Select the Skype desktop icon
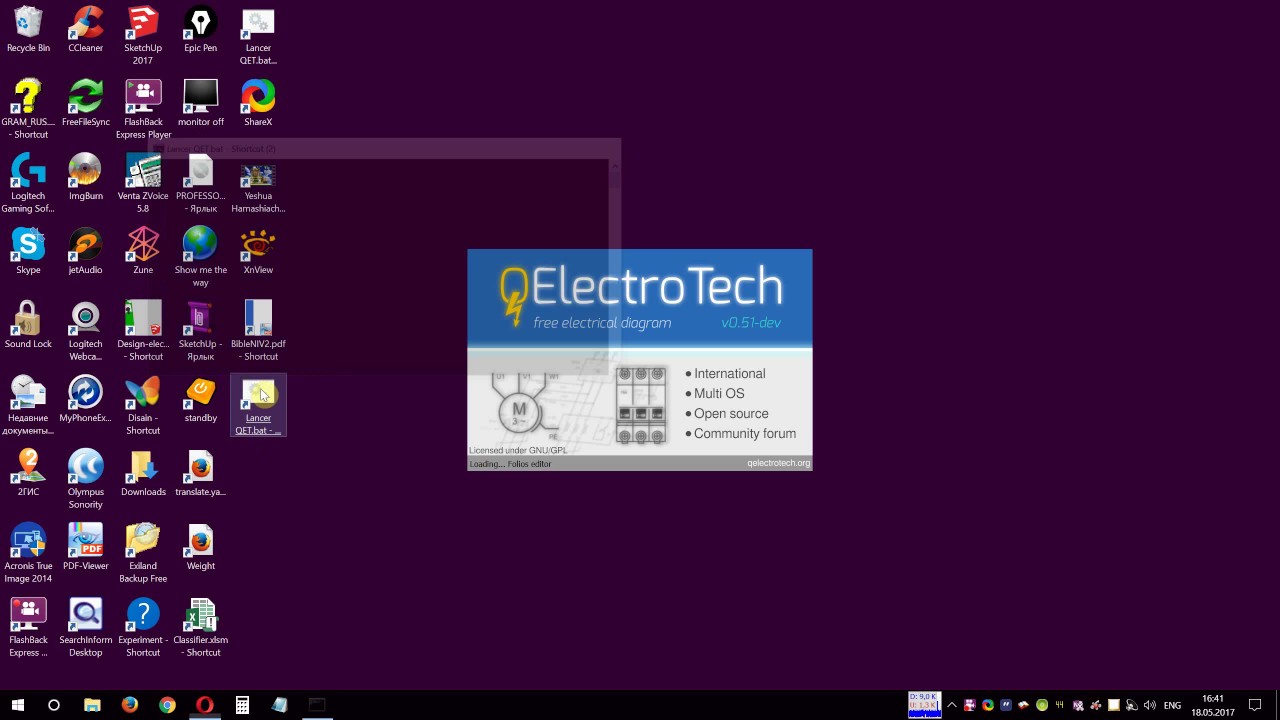 click(x=28, y=251)
